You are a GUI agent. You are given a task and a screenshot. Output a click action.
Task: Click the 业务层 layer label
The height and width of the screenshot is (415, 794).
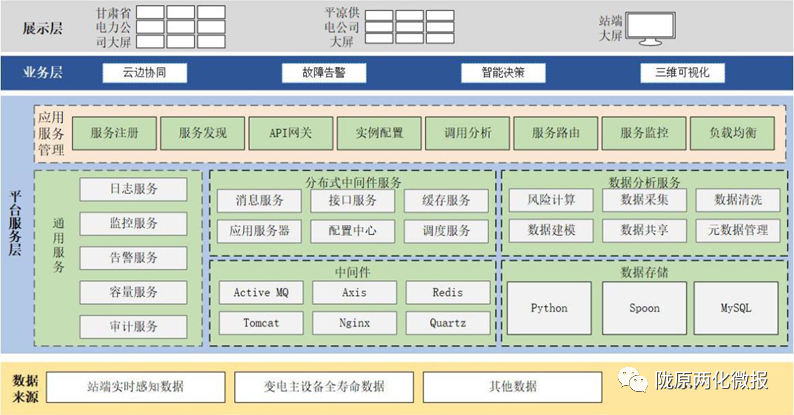(43, 73)
